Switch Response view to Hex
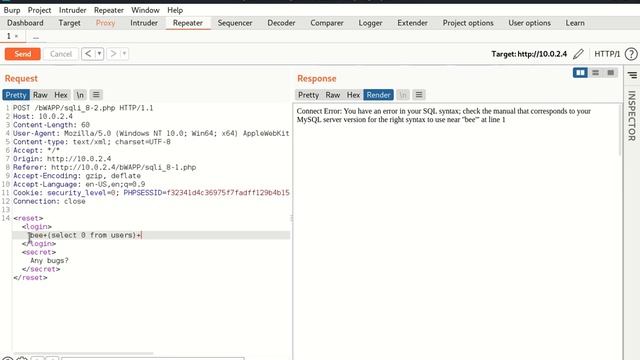 (353, 95)
